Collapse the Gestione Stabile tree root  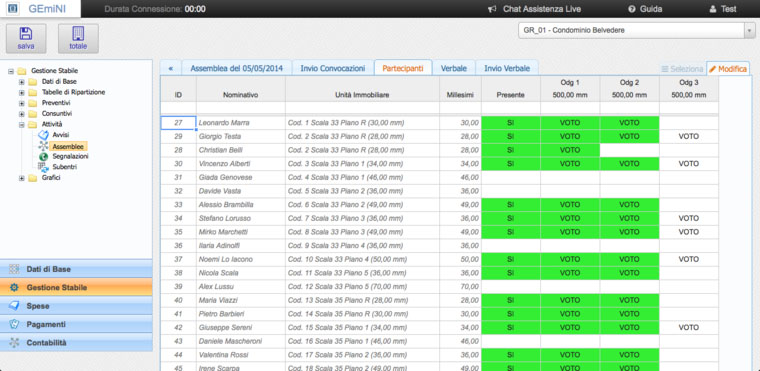11,71
